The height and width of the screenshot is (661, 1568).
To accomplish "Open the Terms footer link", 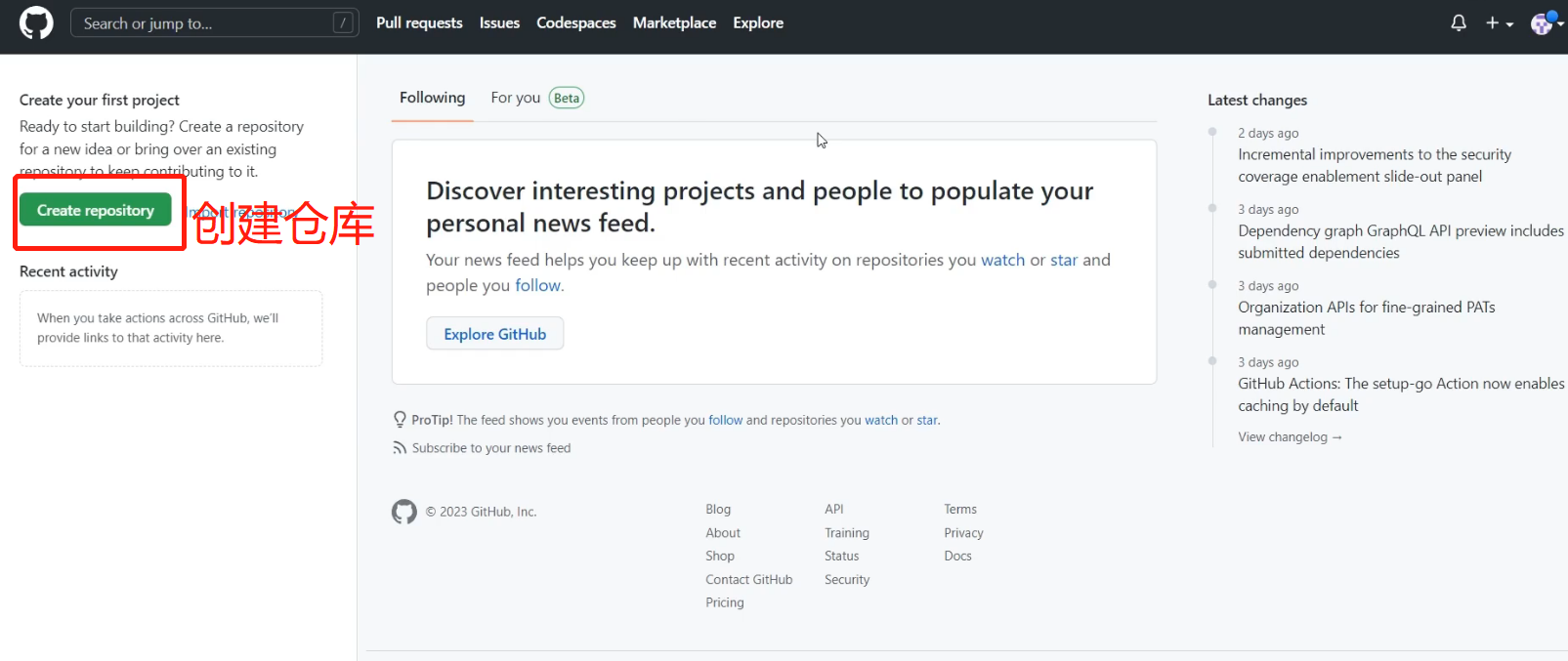I will point(960,509).
